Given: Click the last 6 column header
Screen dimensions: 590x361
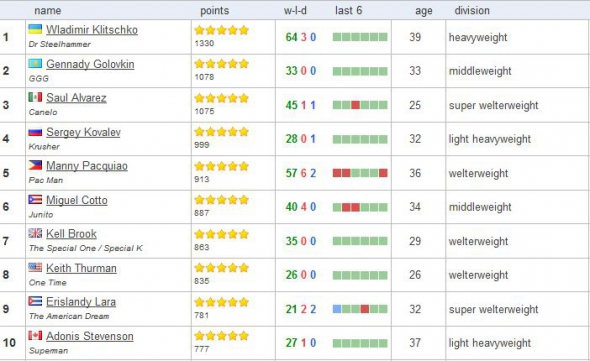Looking at the screenshot, I should pyautogui.click(x=348, y=10).
